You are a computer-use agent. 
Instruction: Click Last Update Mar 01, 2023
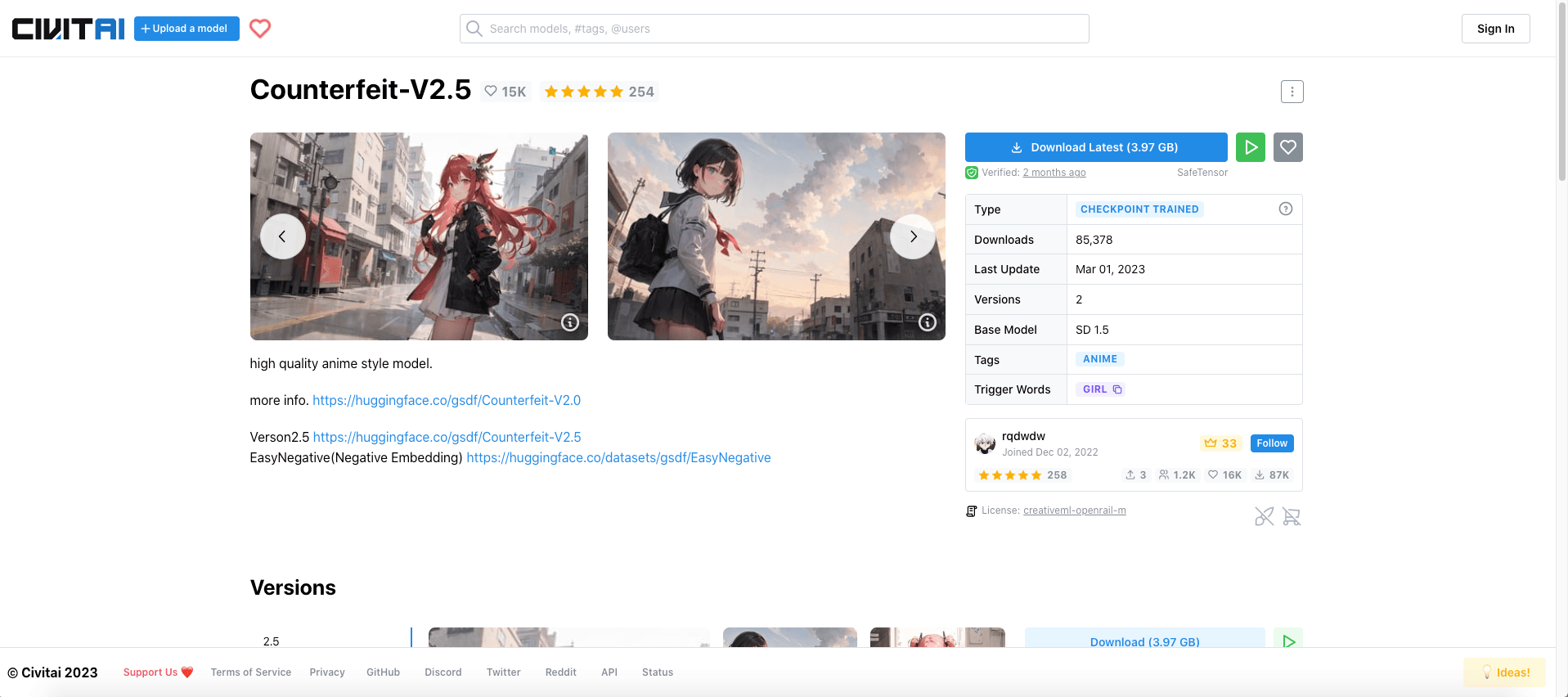pos(1110,269)
